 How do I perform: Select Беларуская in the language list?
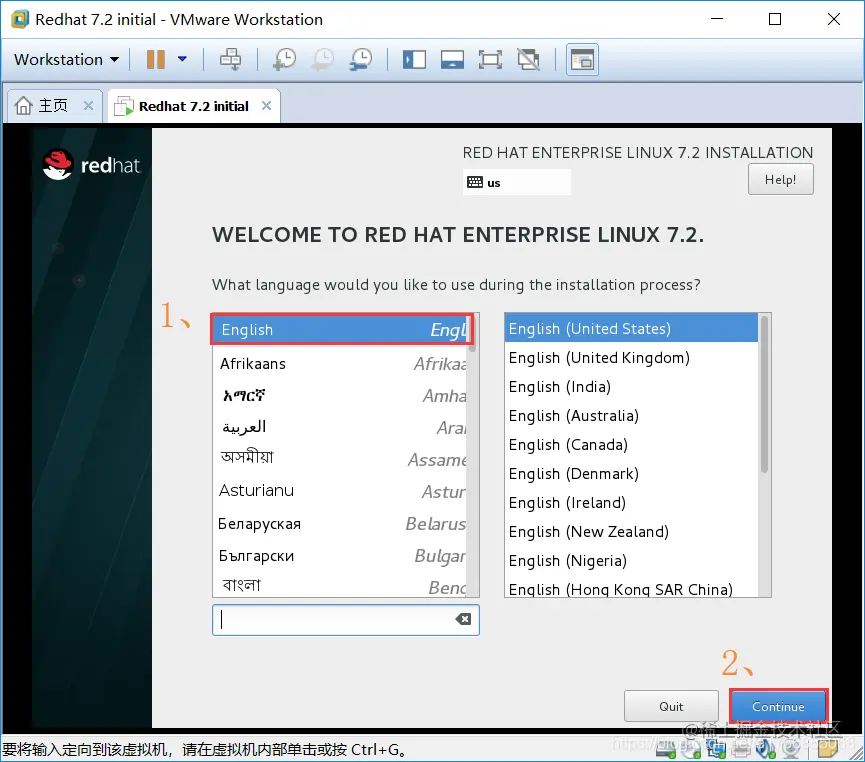(341, 523)
